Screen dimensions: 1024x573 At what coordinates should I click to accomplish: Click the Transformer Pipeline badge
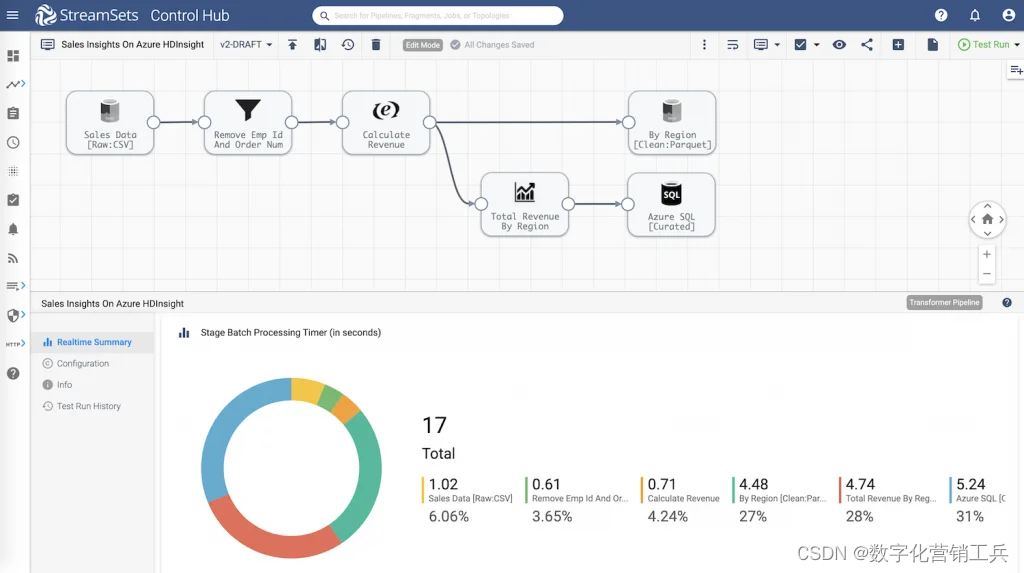click(944, 303)
